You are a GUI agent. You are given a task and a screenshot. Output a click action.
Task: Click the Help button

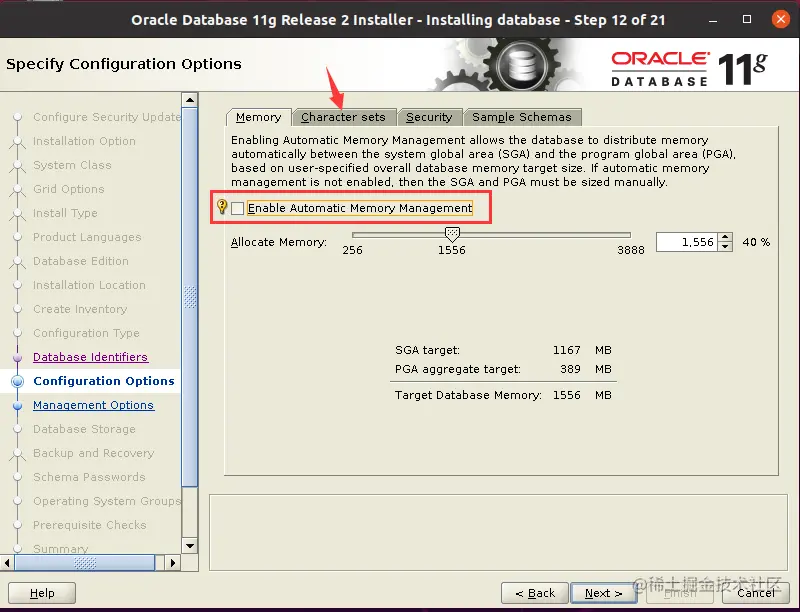point(42,593)
